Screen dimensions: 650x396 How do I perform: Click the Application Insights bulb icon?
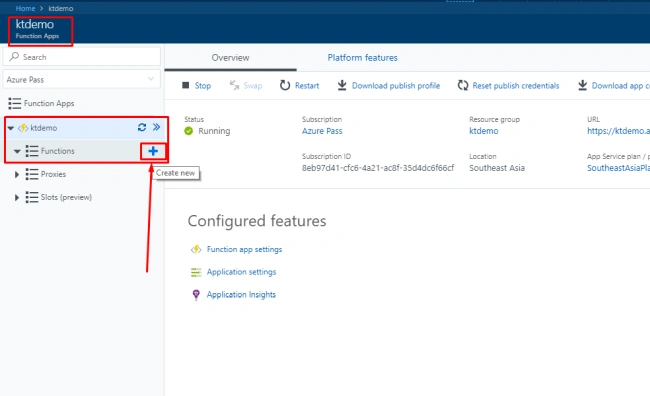[196, 295]
